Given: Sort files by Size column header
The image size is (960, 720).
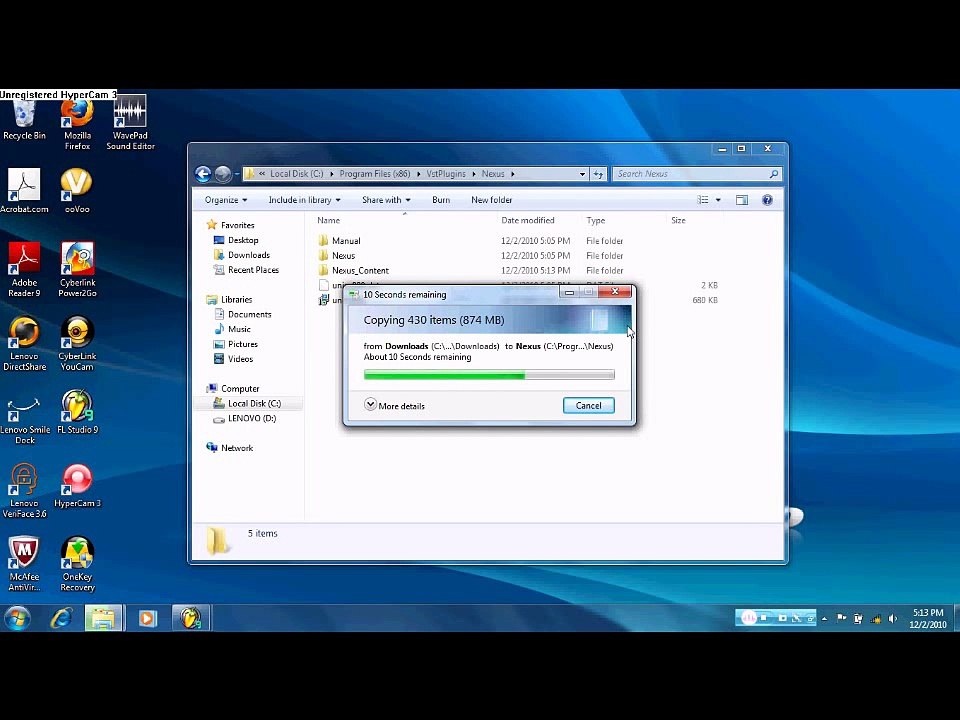Looking at the screenshot, I should coord(678,220).
